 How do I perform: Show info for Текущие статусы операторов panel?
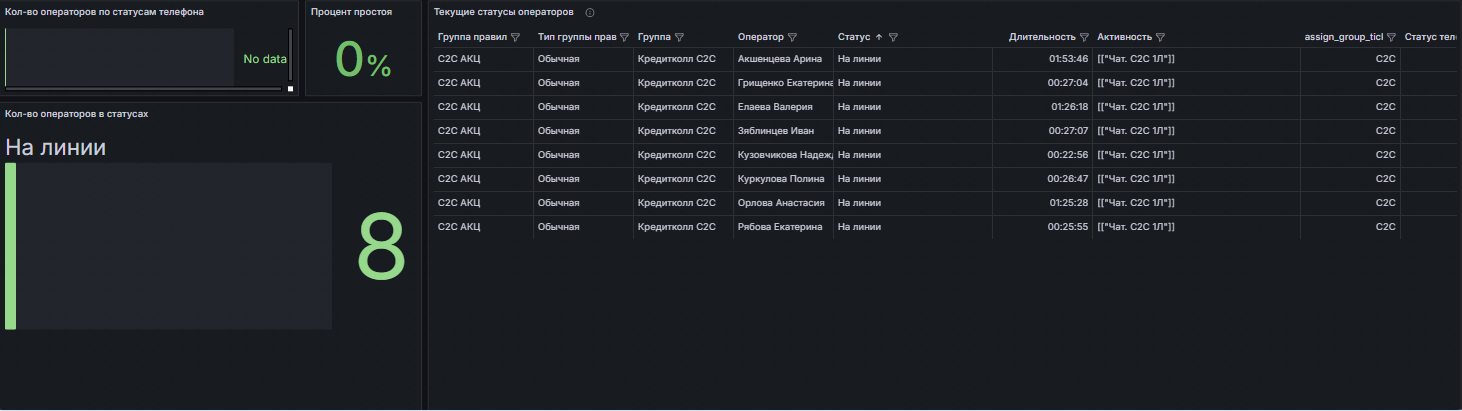[590, 13]
